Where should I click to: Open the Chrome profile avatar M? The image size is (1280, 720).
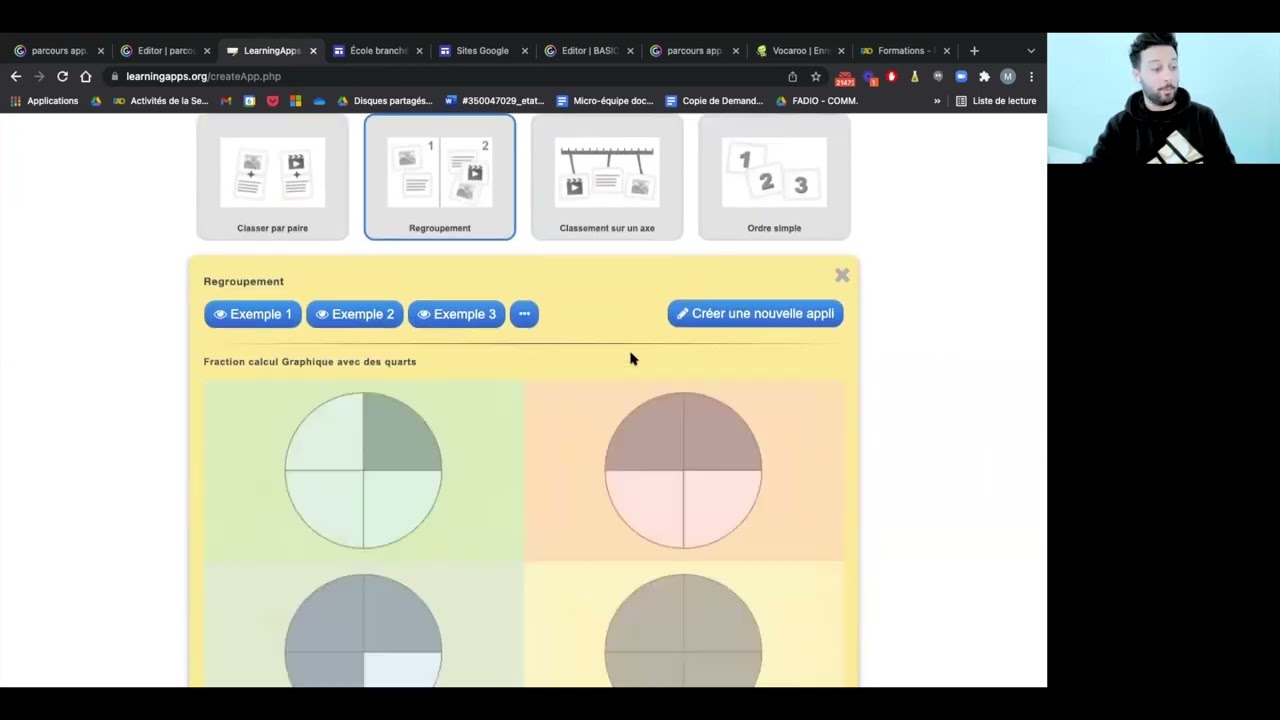1008,76
